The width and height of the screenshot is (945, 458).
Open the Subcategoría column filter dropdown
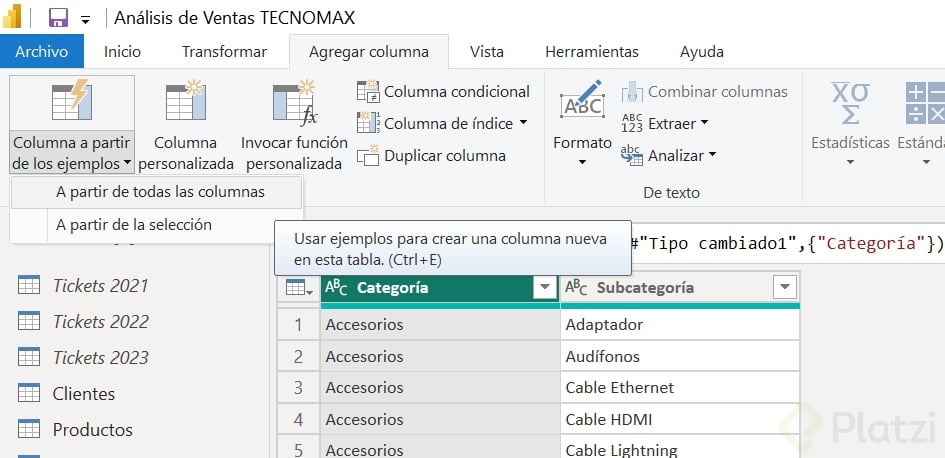click(x=784, y=288)
